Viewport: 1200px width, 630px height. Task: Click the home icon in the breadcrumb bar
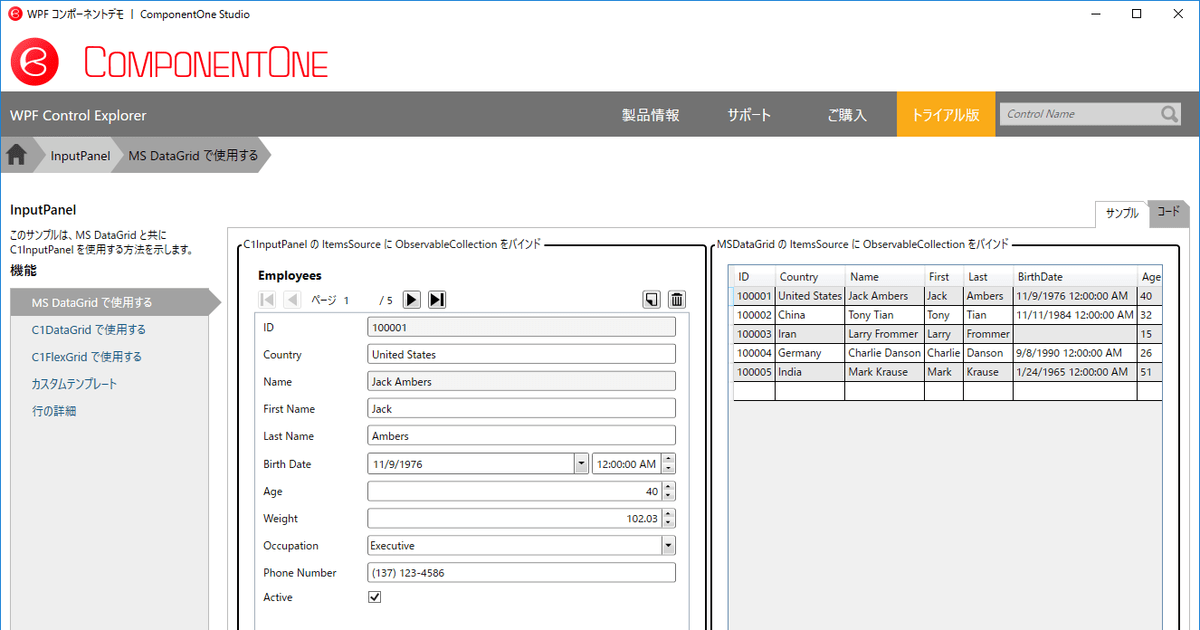point(16,155)
